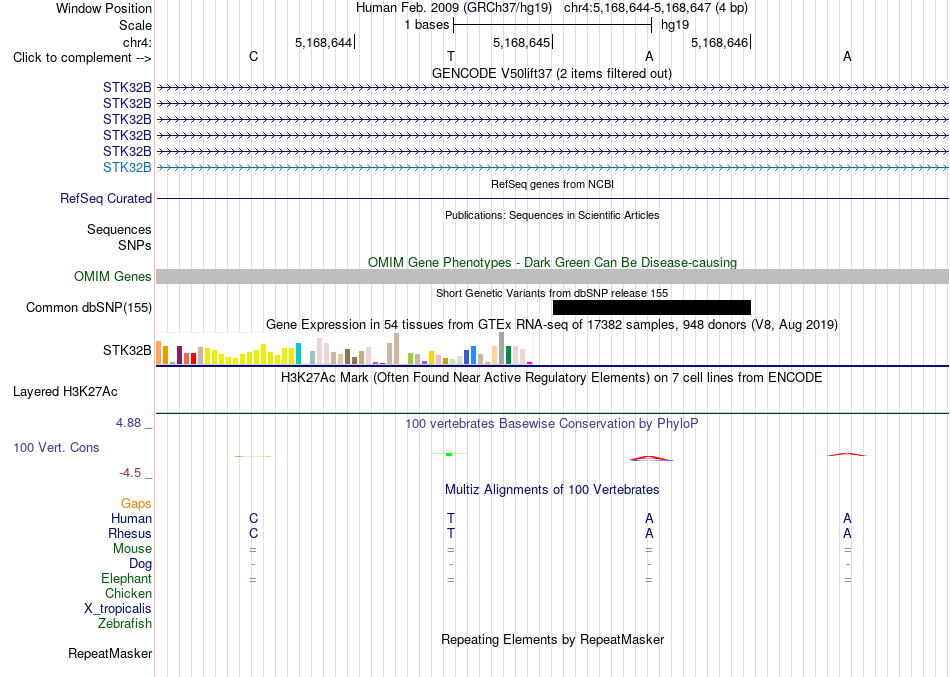Open the RepeatMasker track label
Screen dimensions: 950x677
110,654
